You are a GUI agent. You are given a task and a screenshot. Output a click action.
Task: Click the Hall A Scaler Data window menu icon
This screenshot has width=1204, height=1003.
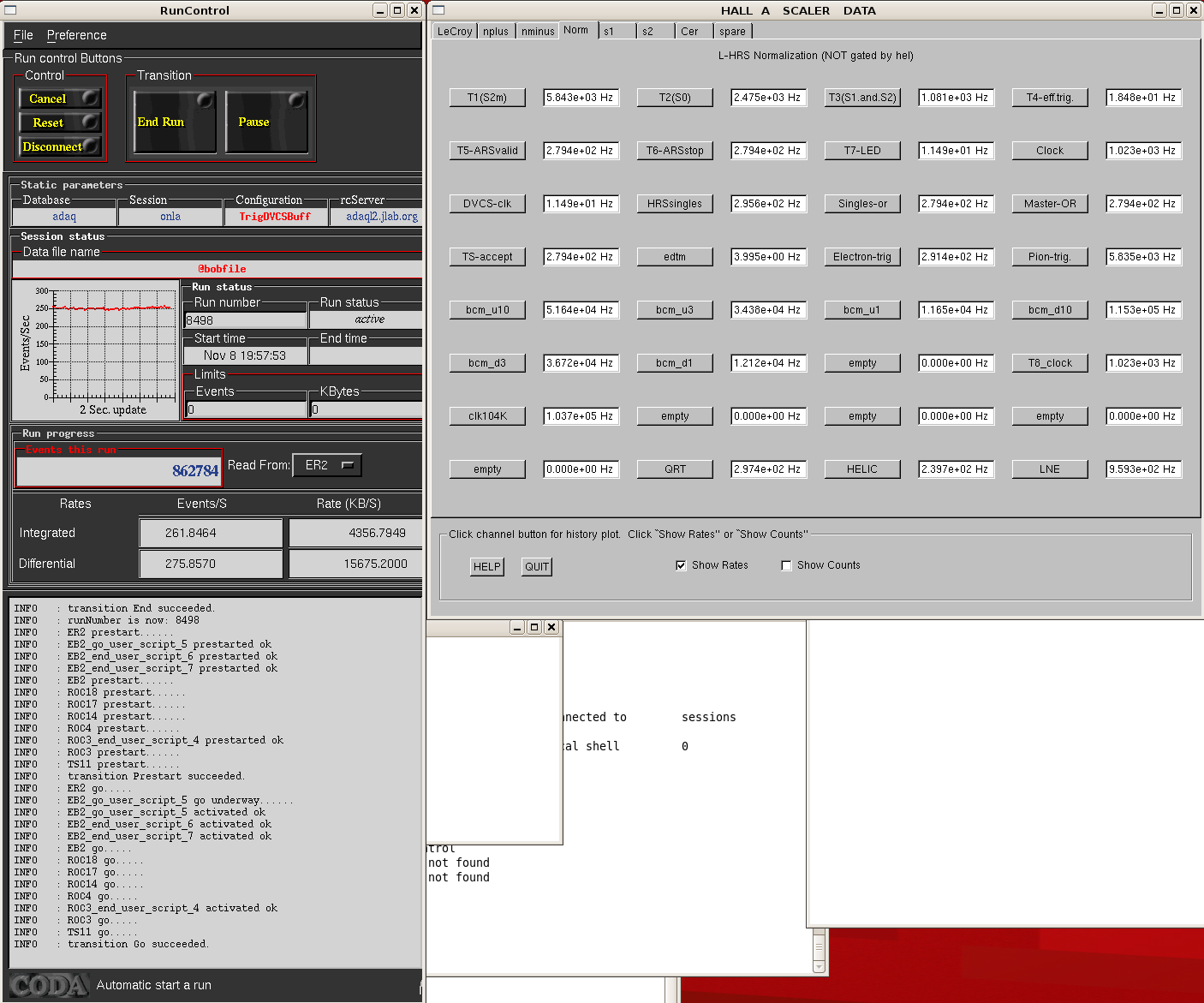pyautogui.click(x=438, y=10)
